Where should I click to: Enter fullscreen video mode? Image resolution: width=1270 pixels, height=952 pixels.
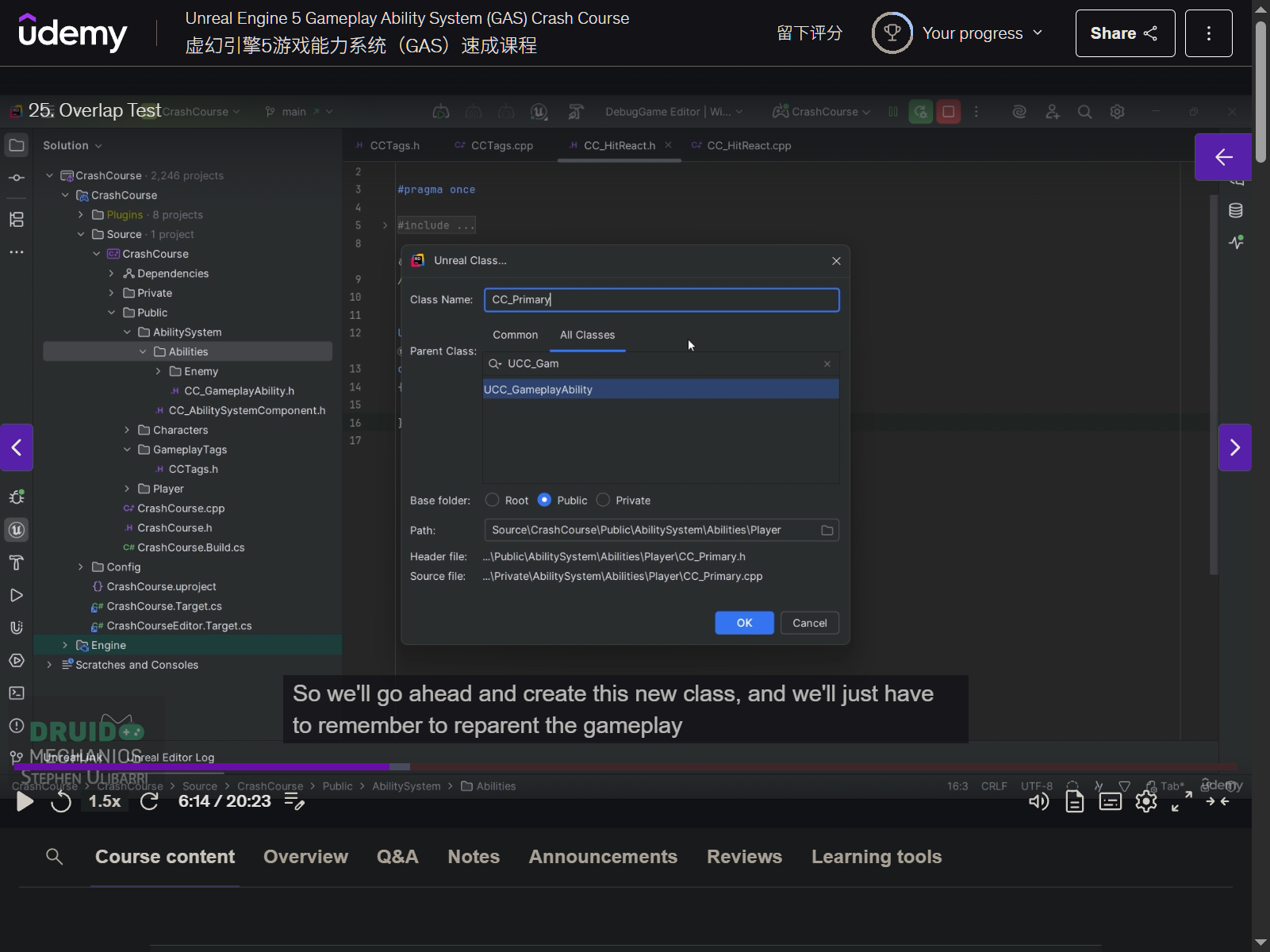1181,801
